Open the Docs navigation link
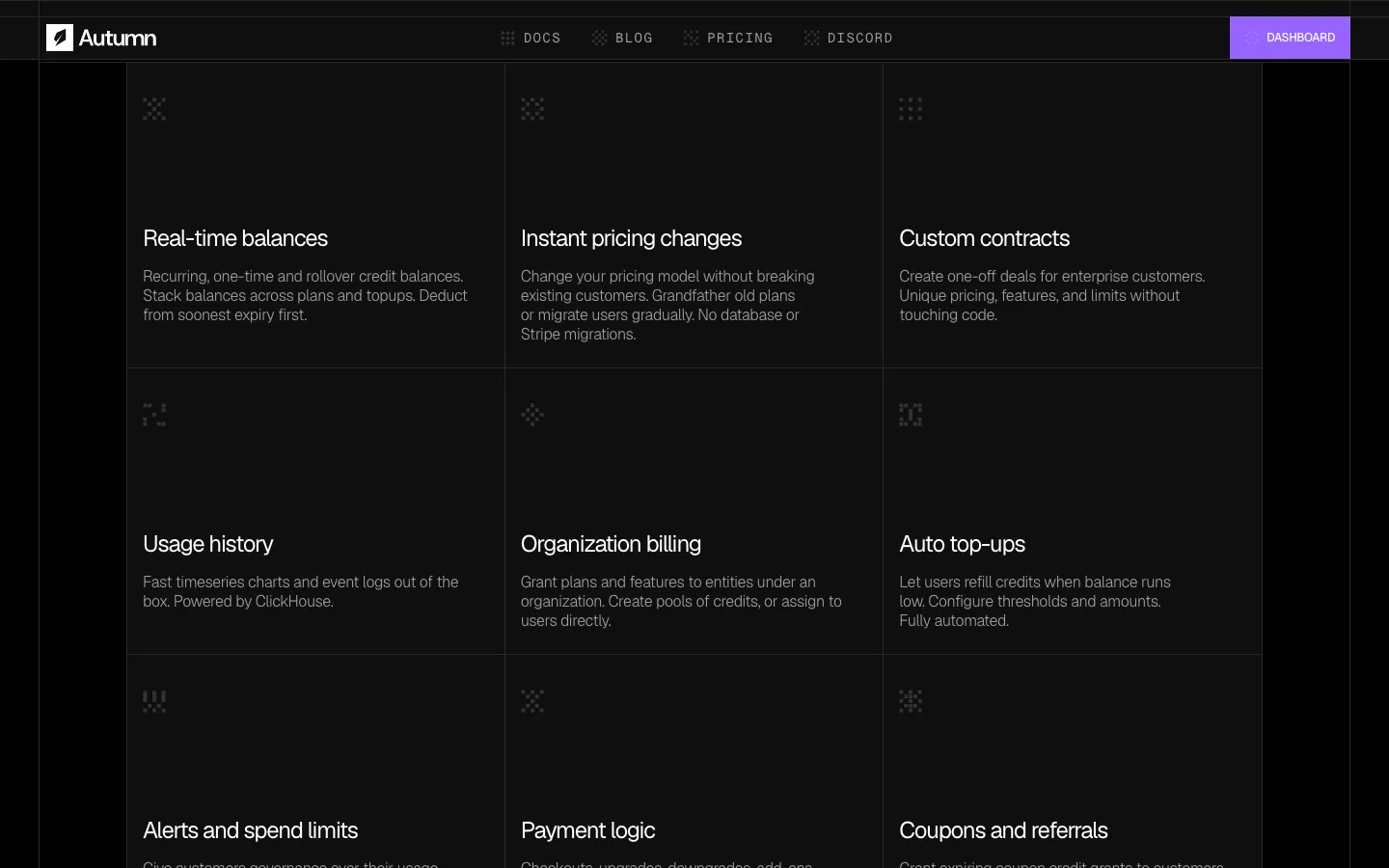1389x868 pixels. coord(531,38)
